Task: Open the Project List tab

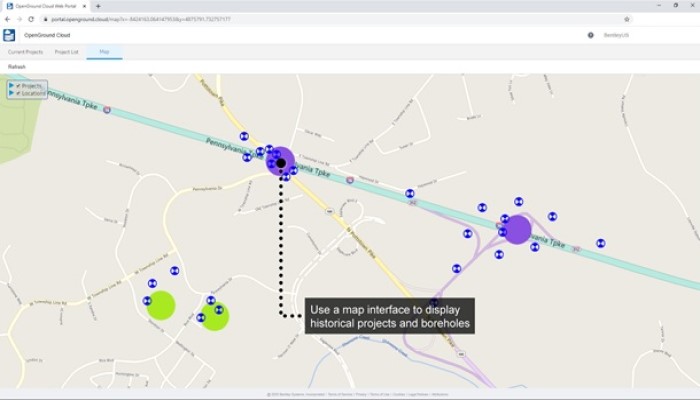Action: point(67,51)
